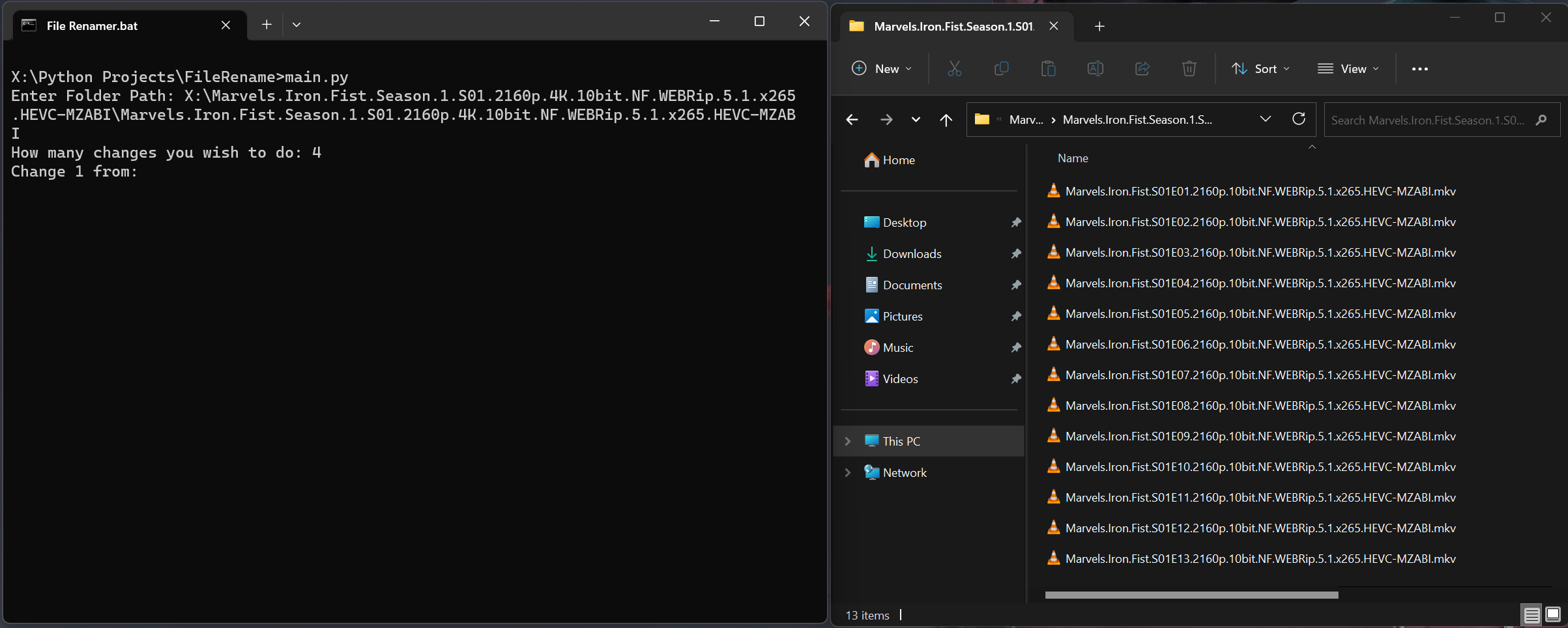
Task: Click the Paste icon
Action: (1048, 68)
